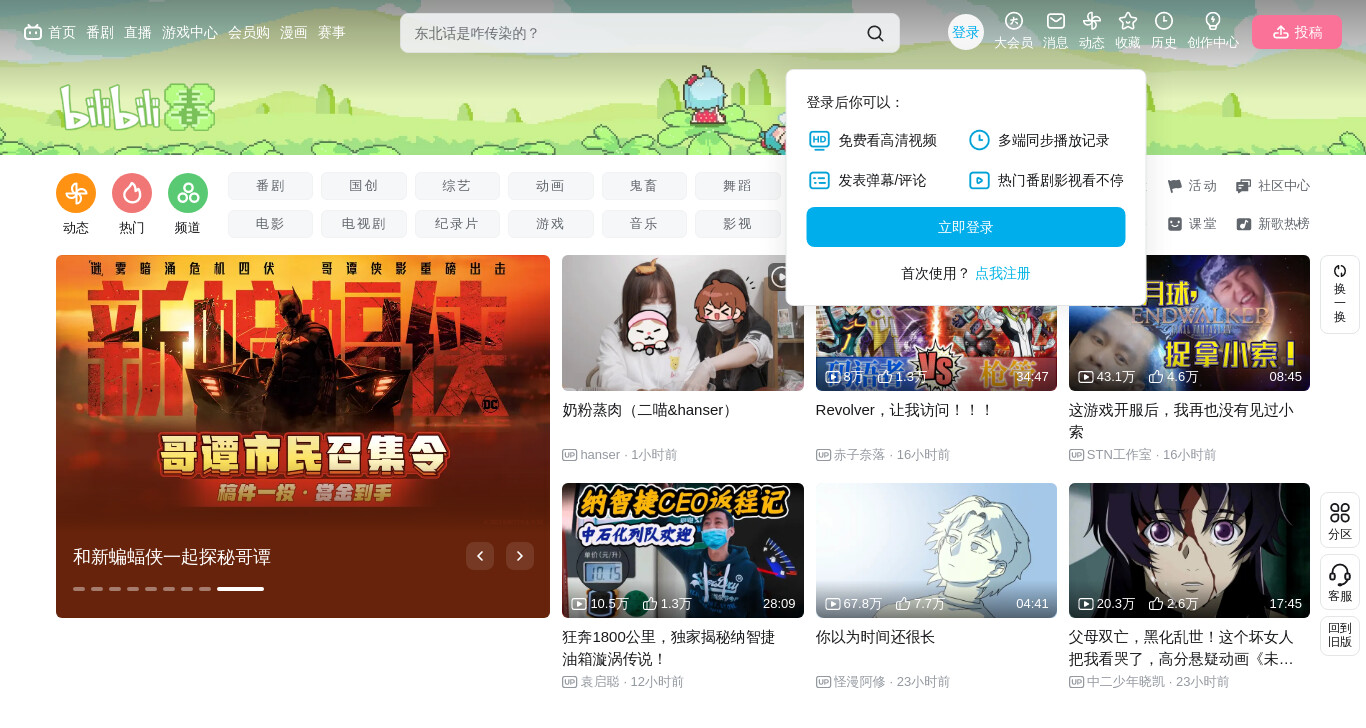Select 舞蹈 category tag

click(738, 186)
